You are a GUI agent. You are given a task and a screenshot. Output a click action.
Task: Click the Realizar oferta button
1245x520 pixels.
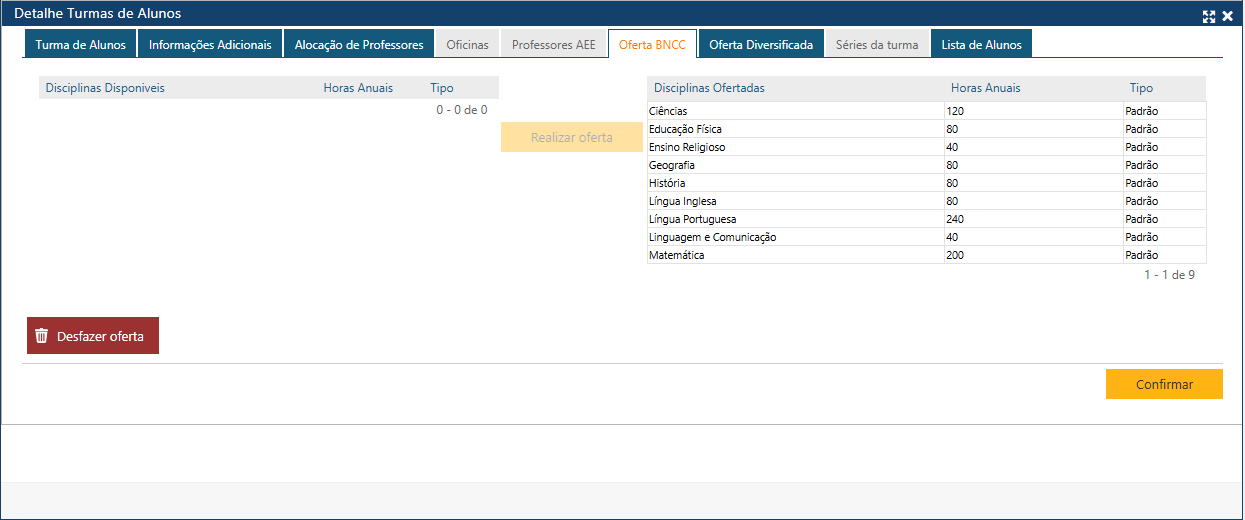571,137
